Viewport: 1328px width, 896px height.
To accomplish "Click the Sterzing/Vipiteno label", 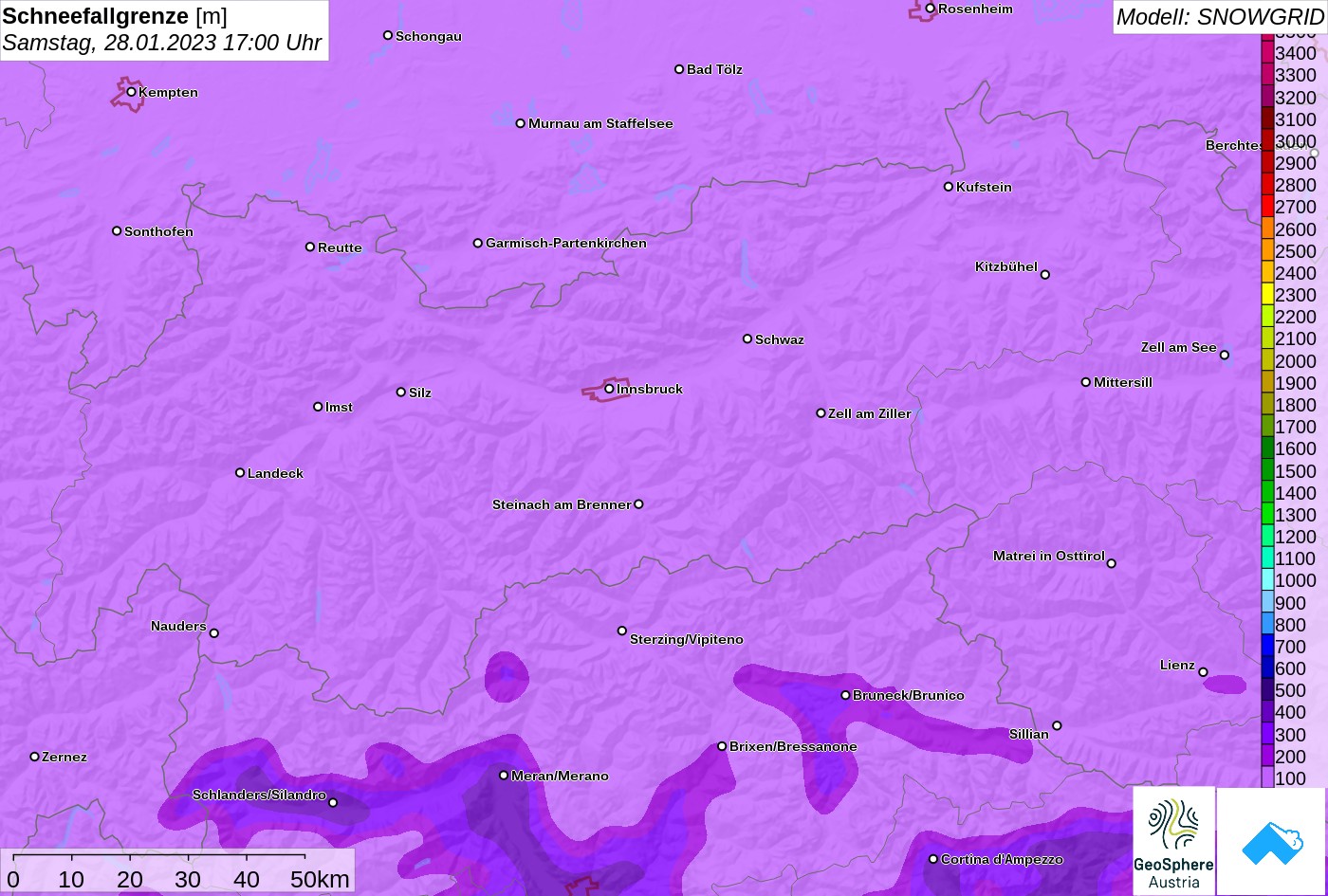I will coord(687,639).
